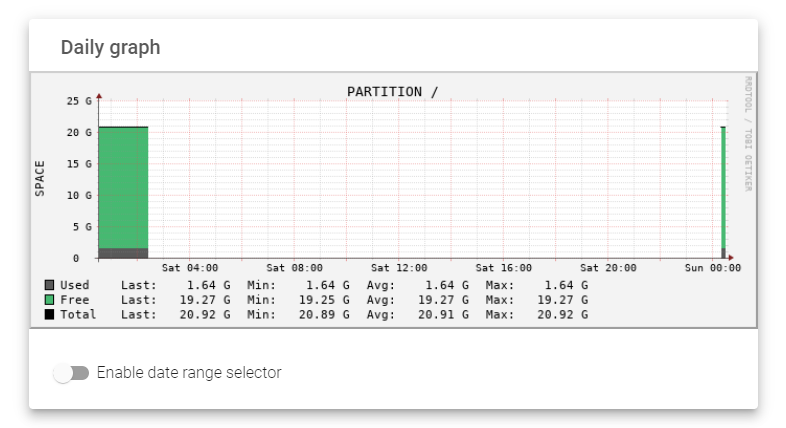Click the Sat 12:00 time axis label
Image resolution: width=786 pixels, height=428 pixels.
pos(399,268)
